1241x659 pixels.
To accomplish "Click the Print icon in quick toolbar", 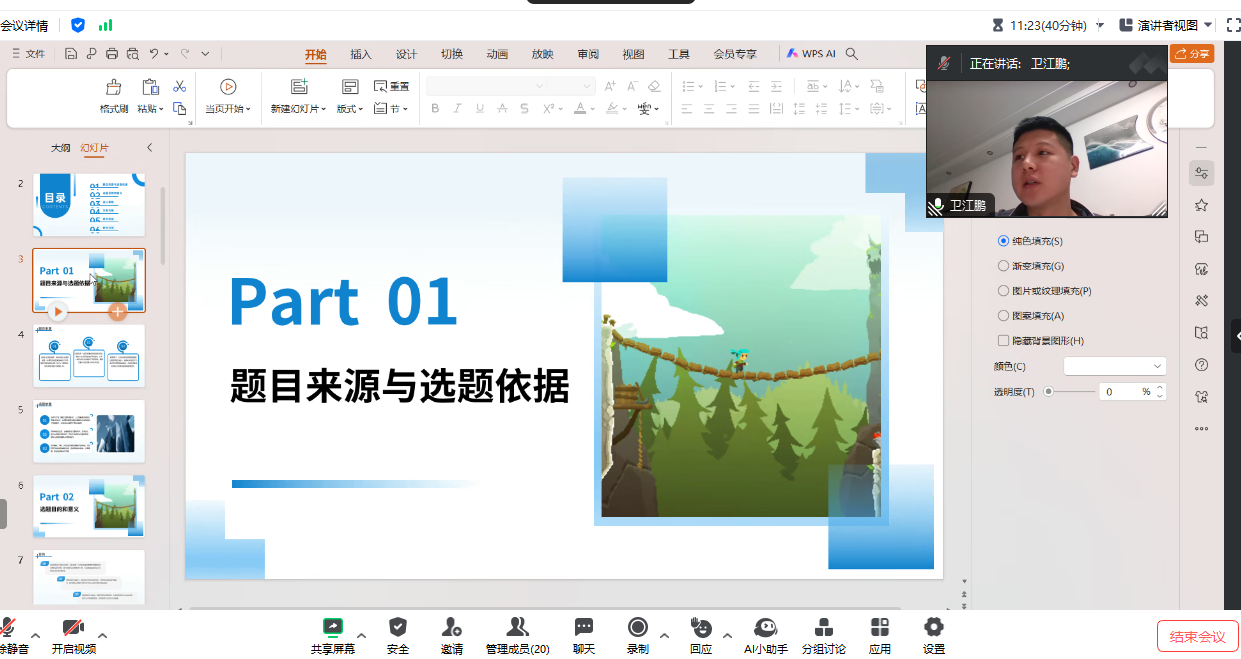I will [111, 54].
